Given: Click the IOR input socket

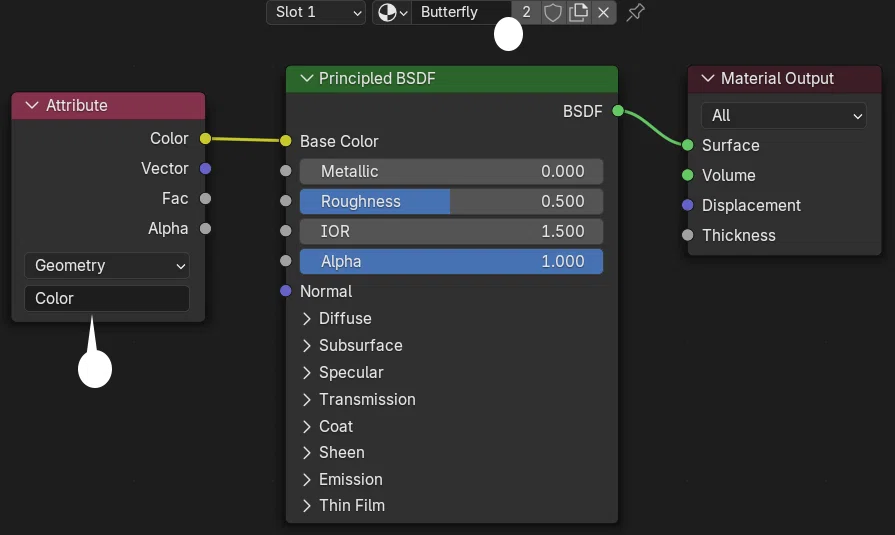Looking at the screenshot, I should 286,231.
